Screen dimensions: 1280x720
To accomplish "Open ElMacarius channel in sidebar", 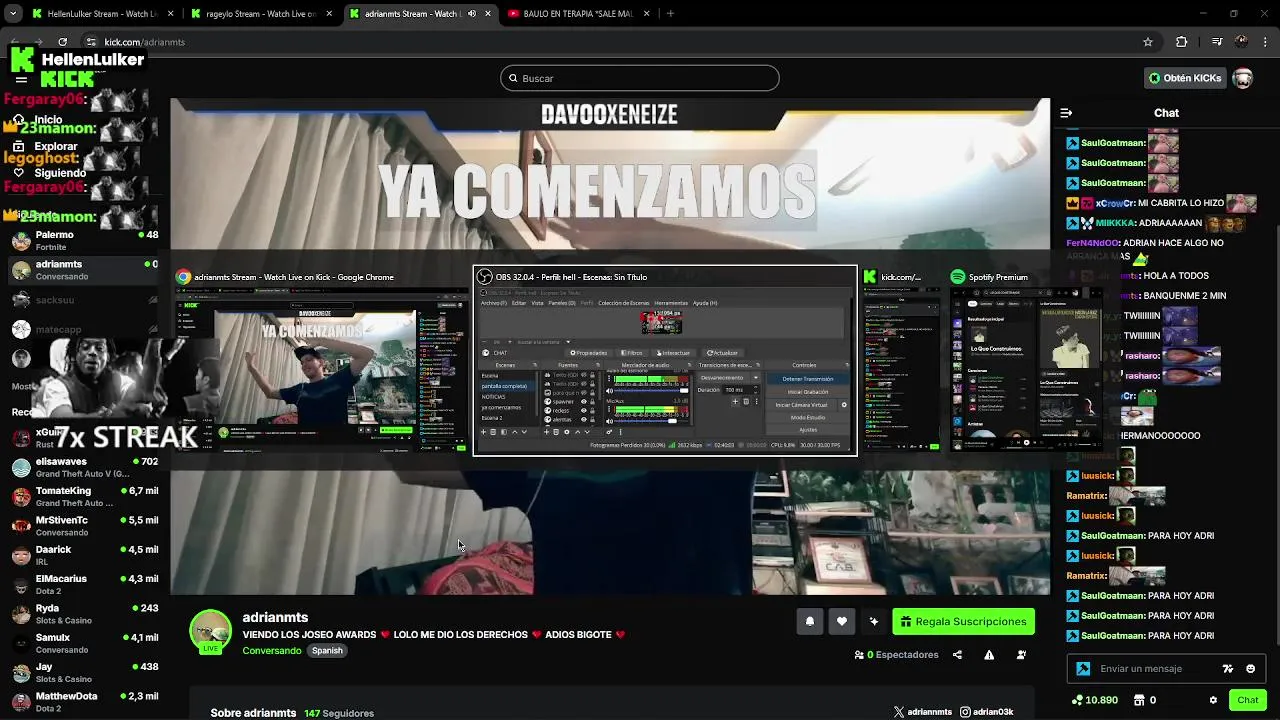I will coord(84,584).
